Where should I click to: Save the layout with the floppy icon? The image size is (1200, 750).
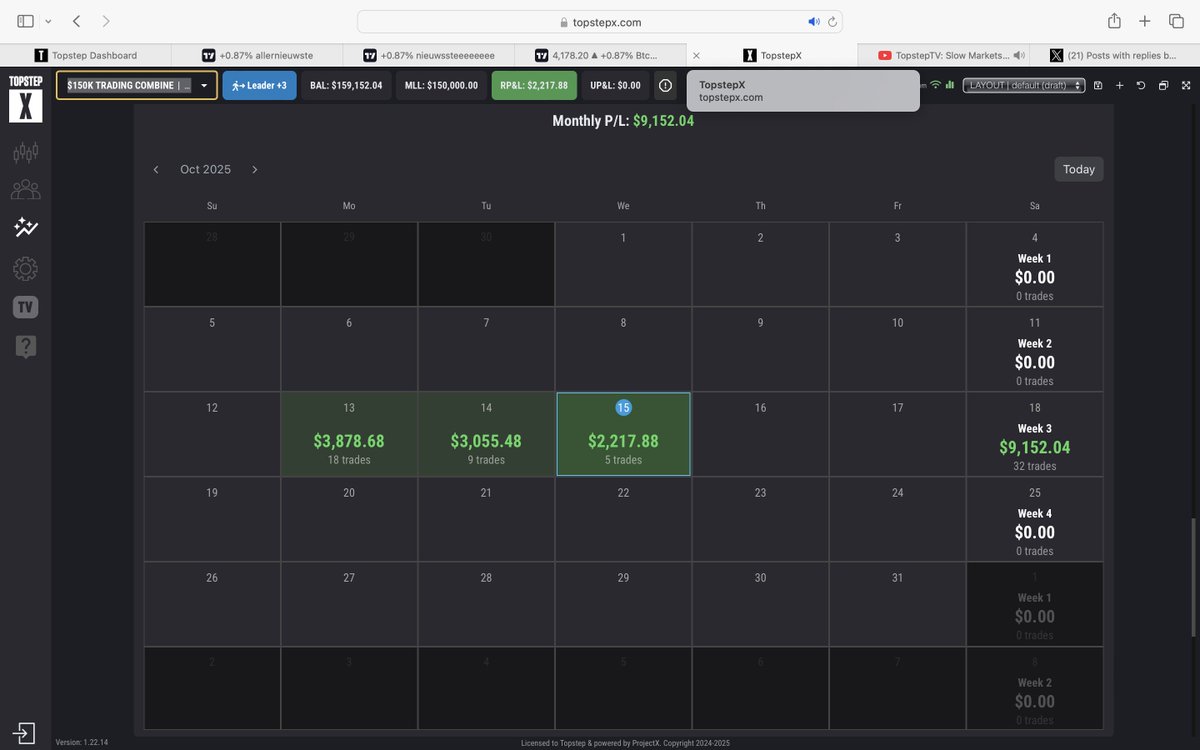click(1098, 86)
